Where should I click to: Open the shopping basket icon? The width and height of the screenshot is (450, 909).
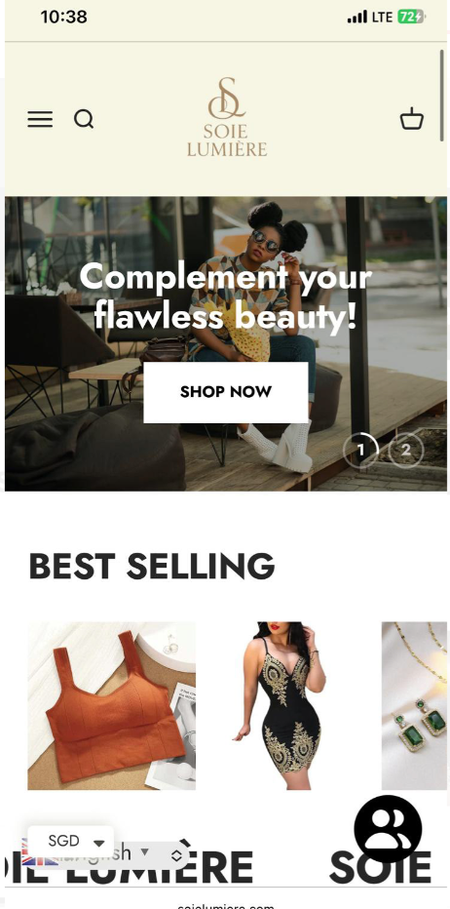point(412,118)
